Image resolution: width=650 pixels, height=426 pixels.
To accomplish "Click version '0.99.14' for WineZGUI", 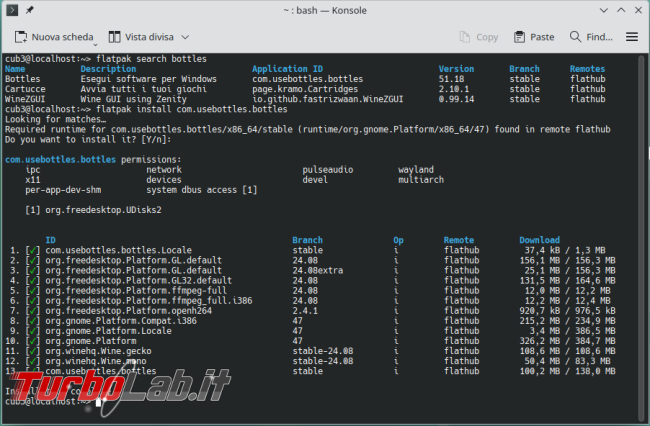I will click(456, 99).
